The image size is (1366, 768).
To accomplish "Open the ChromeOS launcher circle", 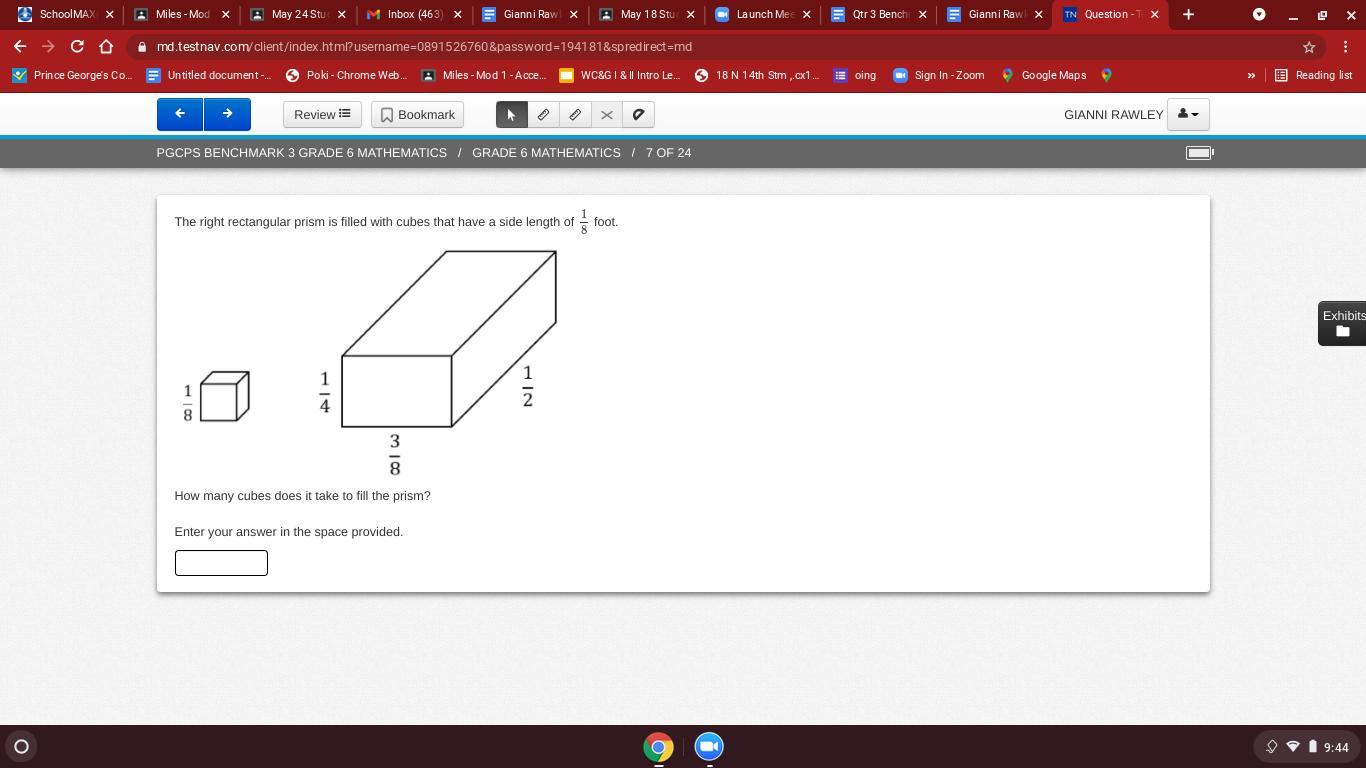I will [21, 746].
